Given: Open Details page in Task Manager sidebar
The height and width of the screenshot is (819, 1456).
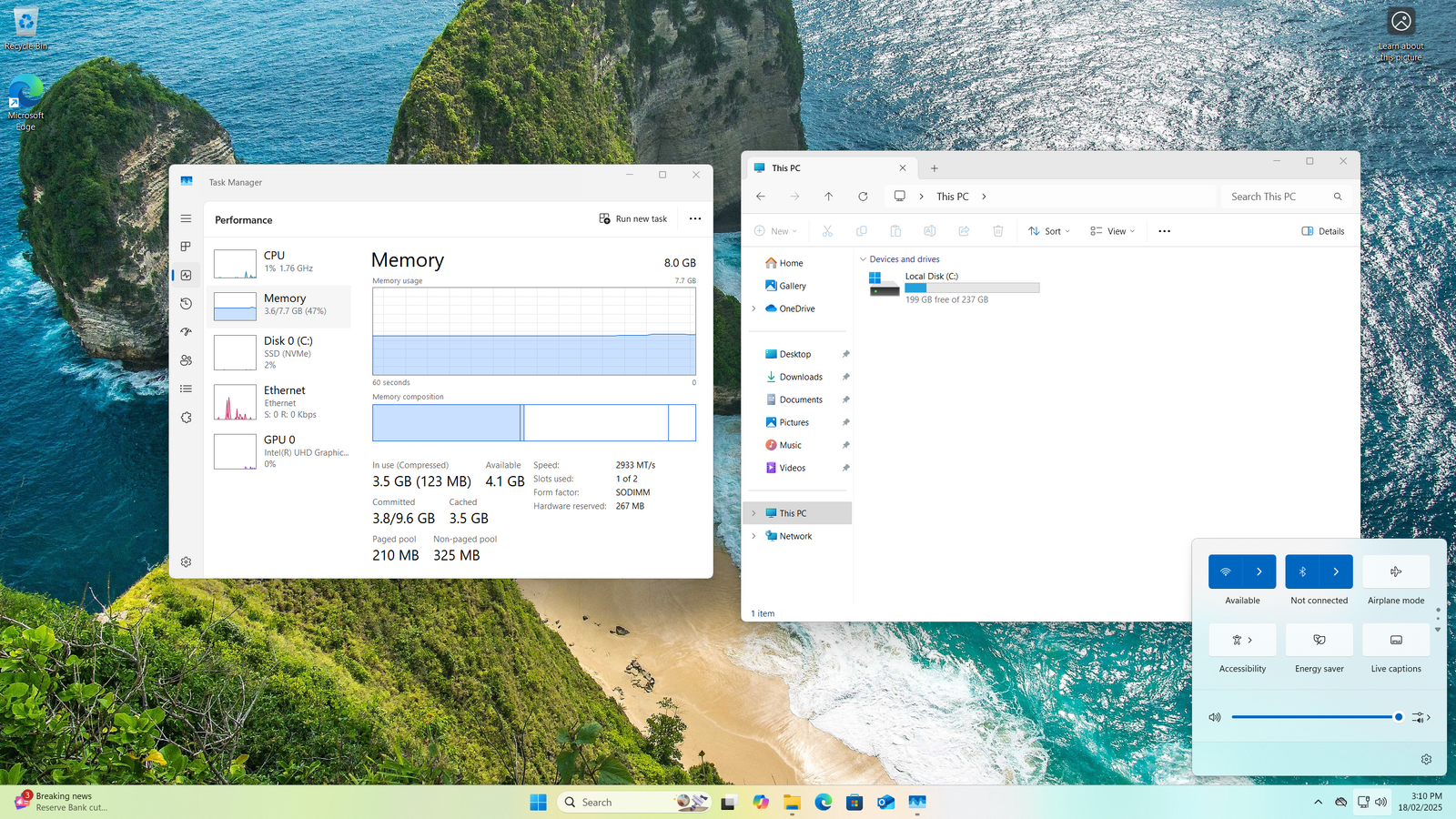Looking at the screenshot, I should (x=186, y=389).
